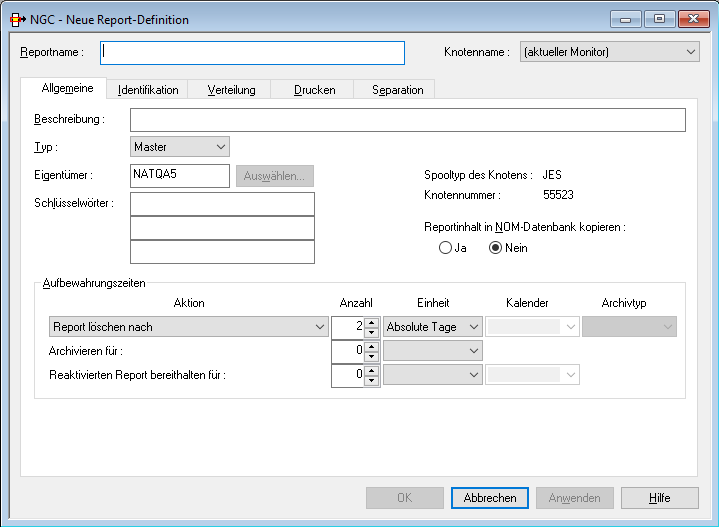Increase the 'Reaktivierten Report' Anzahl value
The height and width of the screenshot is (527, 719).
371,370
